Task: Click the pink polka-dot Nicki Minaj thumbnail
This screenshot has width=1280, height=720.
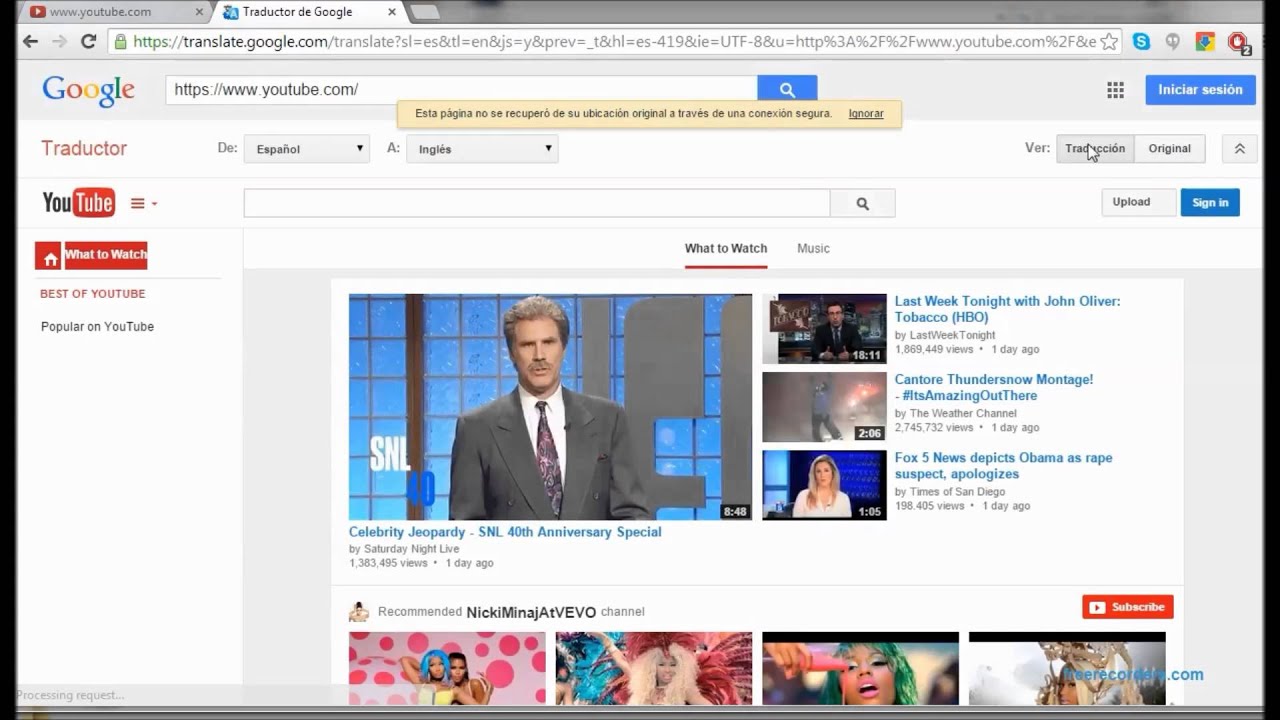Action: 447,668
